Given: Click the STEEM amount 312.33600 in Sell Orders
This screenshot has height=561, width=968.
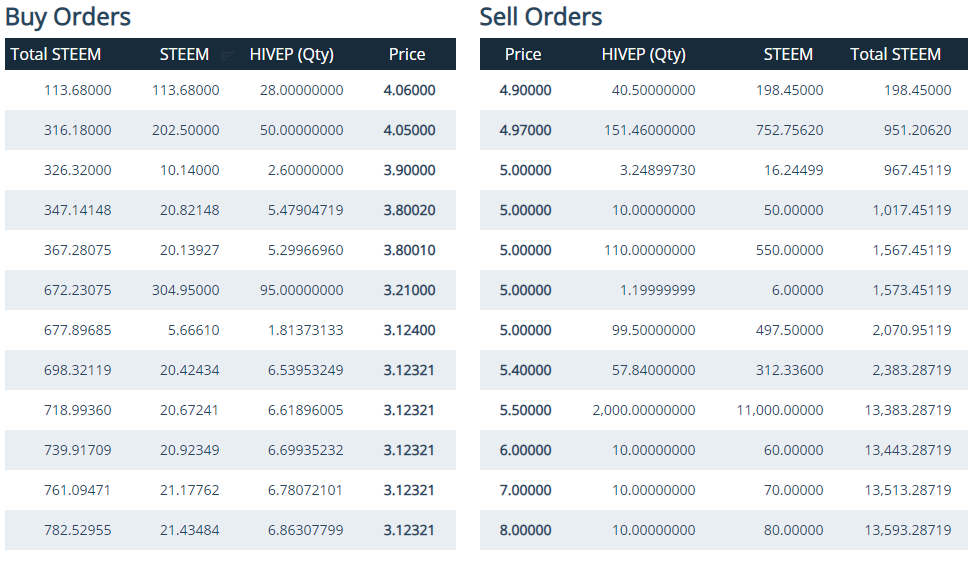Looking at the screenshot, I should (x=790, y=370).
